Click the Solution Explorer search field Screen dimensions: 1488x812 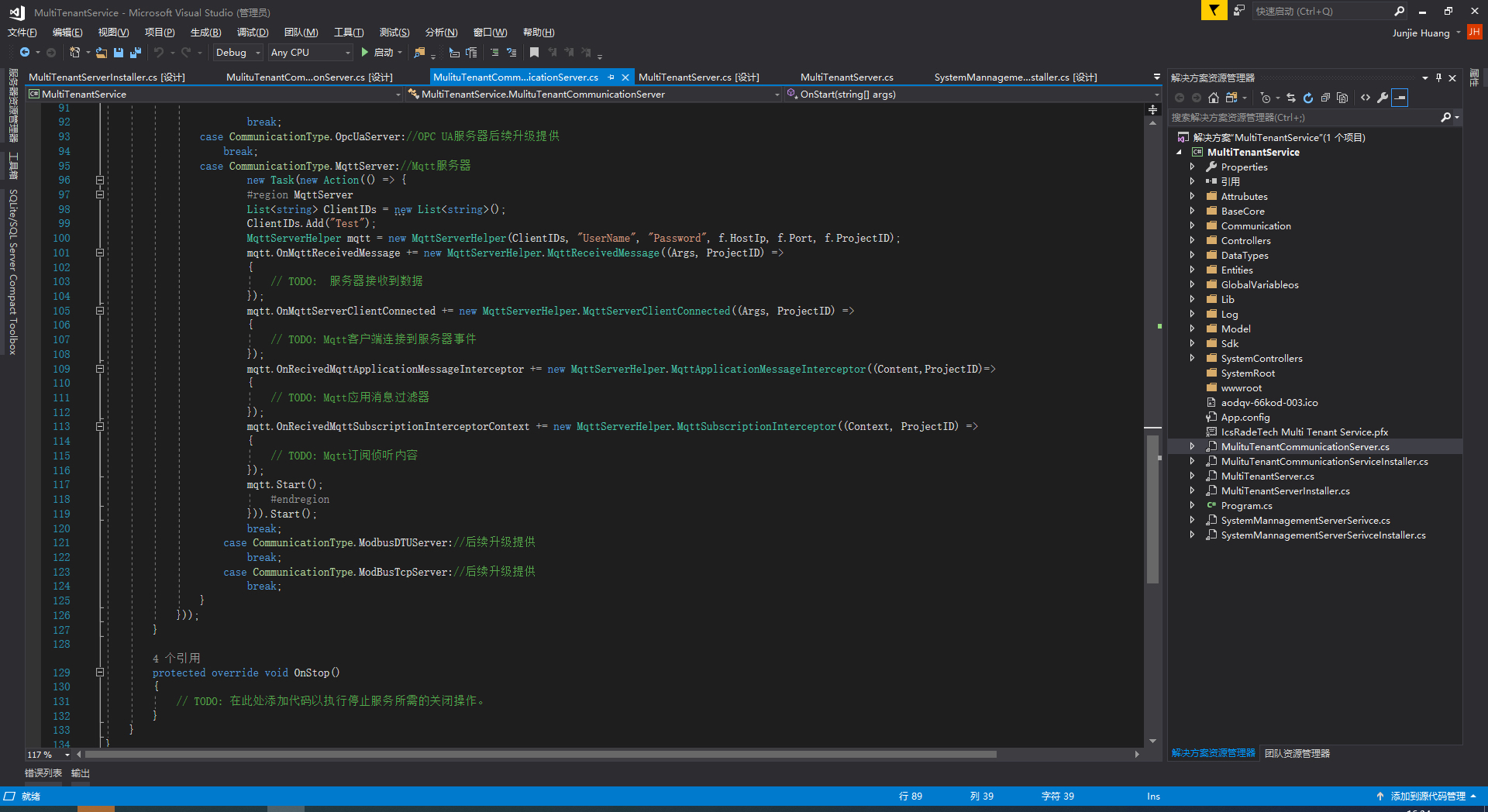tap(1304, 118)
